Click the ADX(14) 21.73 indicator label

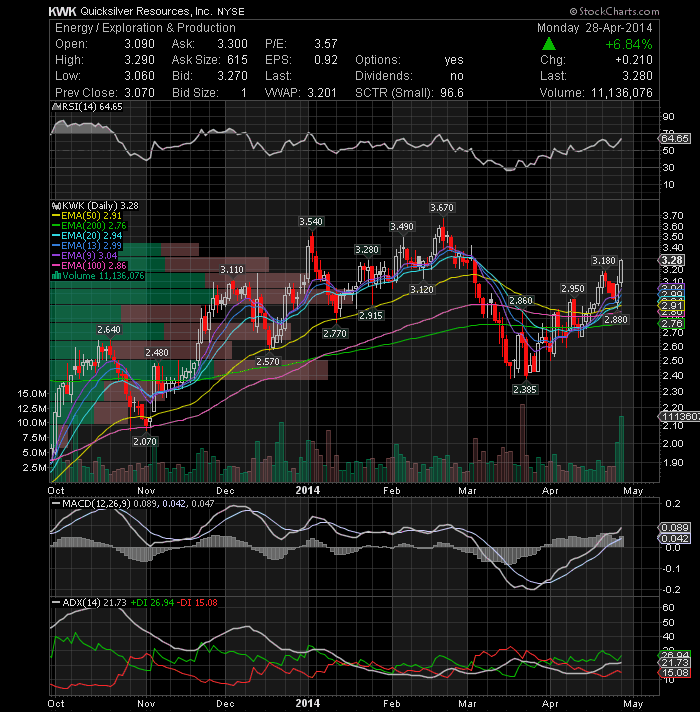pos(89,603)
